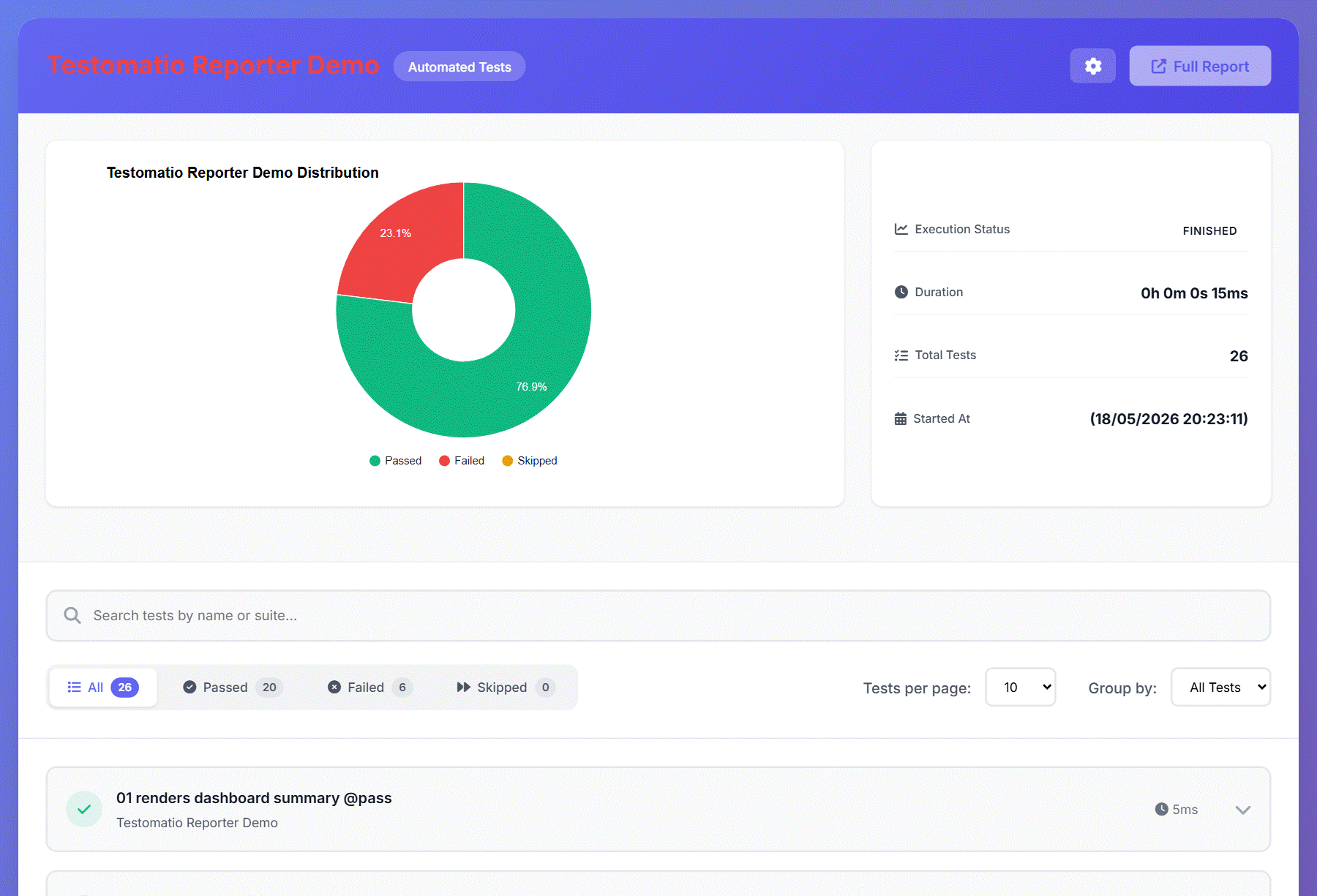Select the All tests filter tab
Viewport: 1317px width, 896px height.
click(103, 688)
